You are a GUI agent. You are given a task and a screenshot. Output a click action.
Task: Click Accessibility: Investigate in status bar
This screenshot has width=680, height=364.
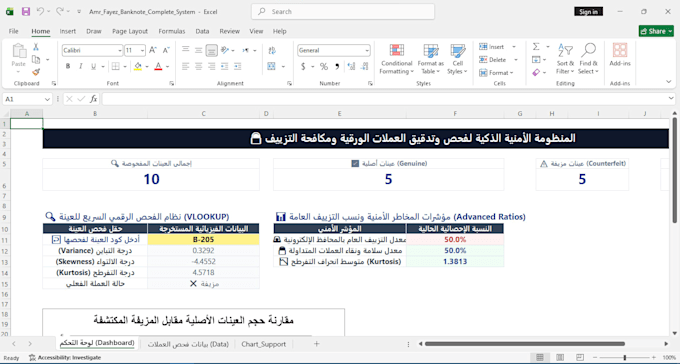(x=65, y=358)
